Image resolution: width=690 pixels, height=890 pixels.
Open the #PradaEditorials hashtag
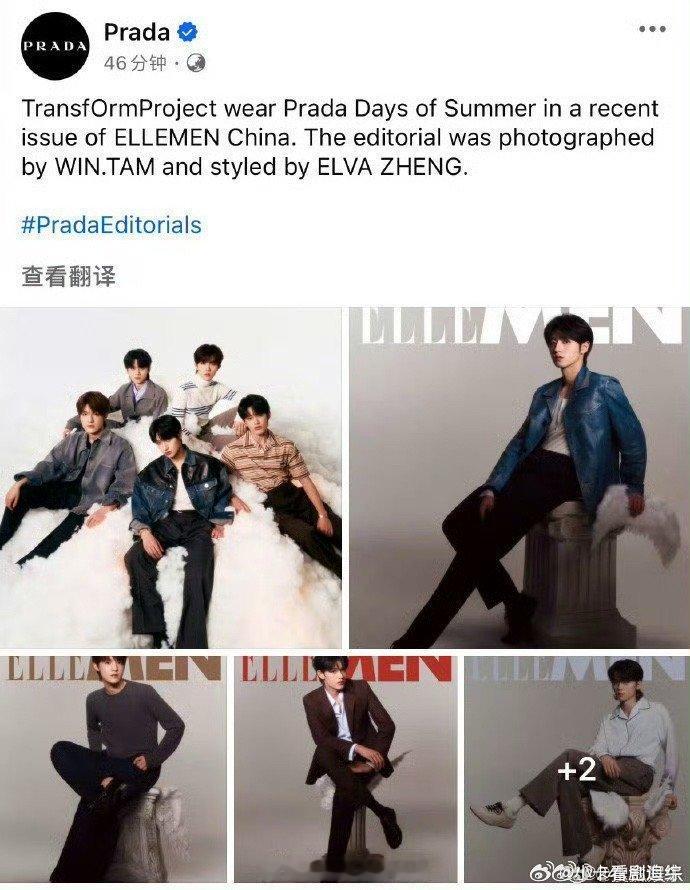[x=112, y=225]
